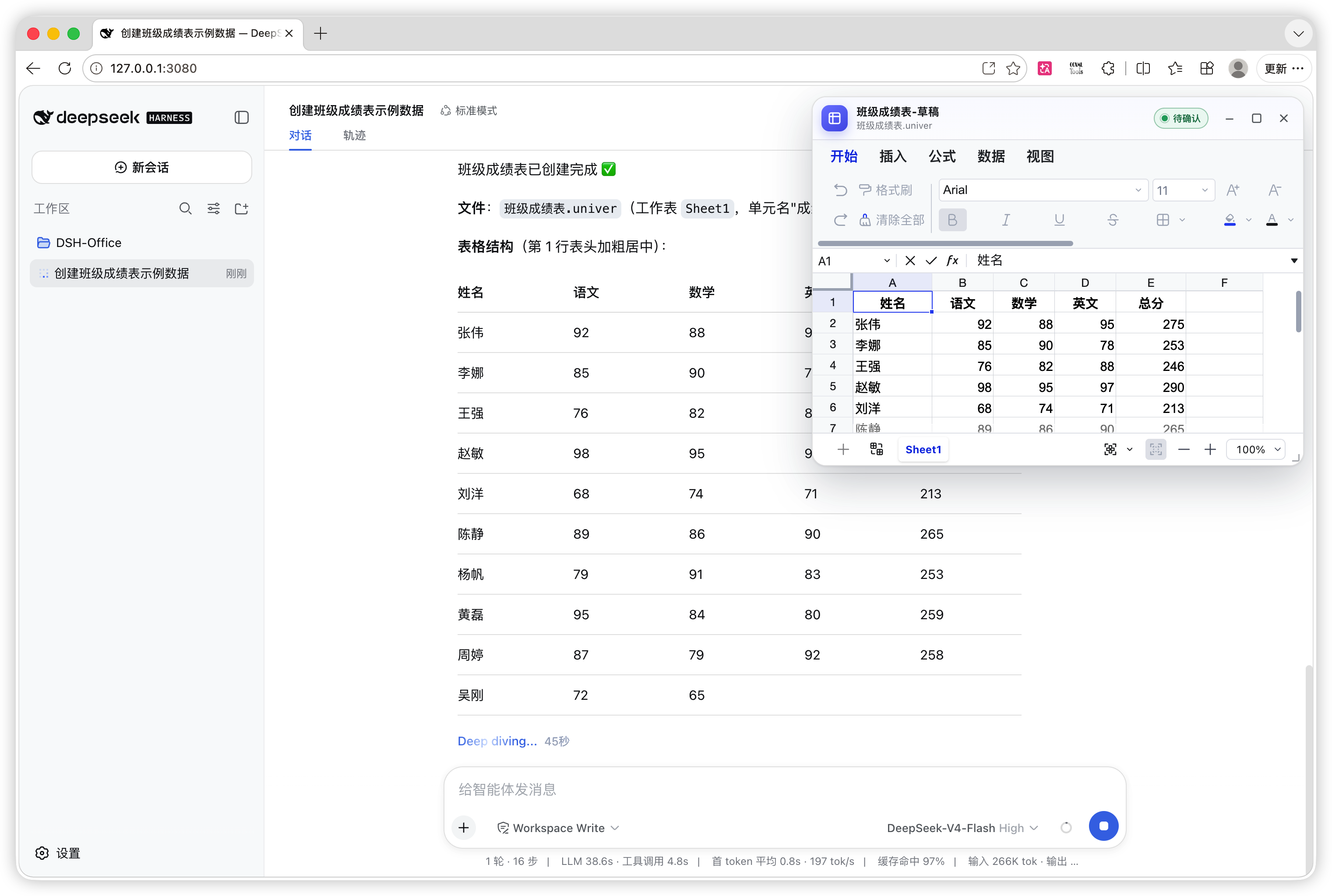Switch to the 数据 ribbon tab
This screenshot has height=896, width=1332.
click(x=991, y=156)
